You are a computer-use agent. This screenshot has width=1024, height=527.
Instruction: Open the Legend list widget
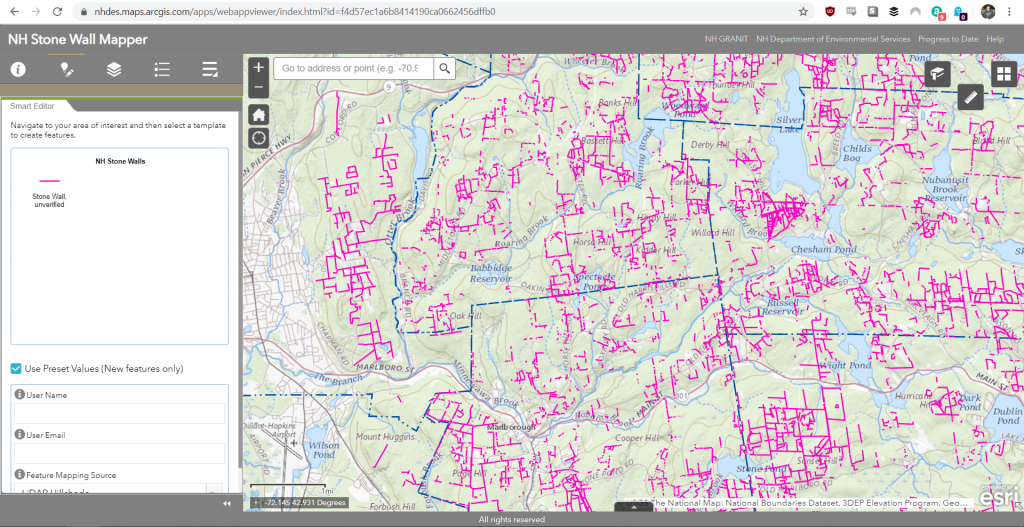coord(162,69)
